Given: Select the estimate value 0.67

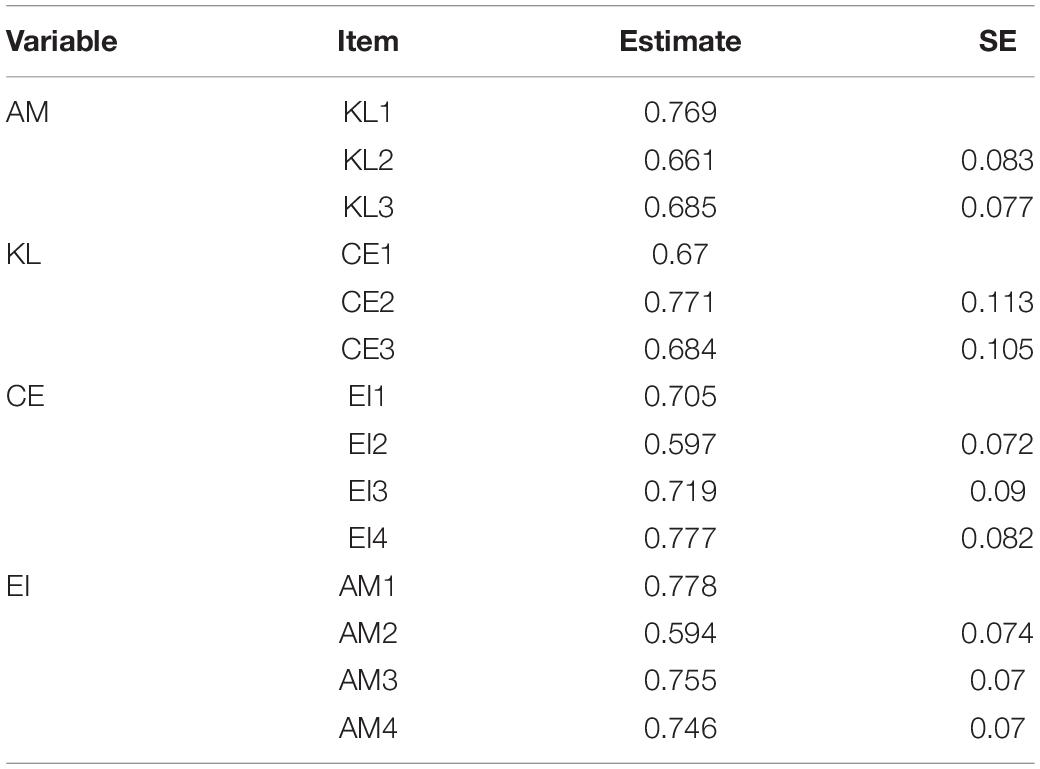Looking at the screenshot, I should pos(680,253).
